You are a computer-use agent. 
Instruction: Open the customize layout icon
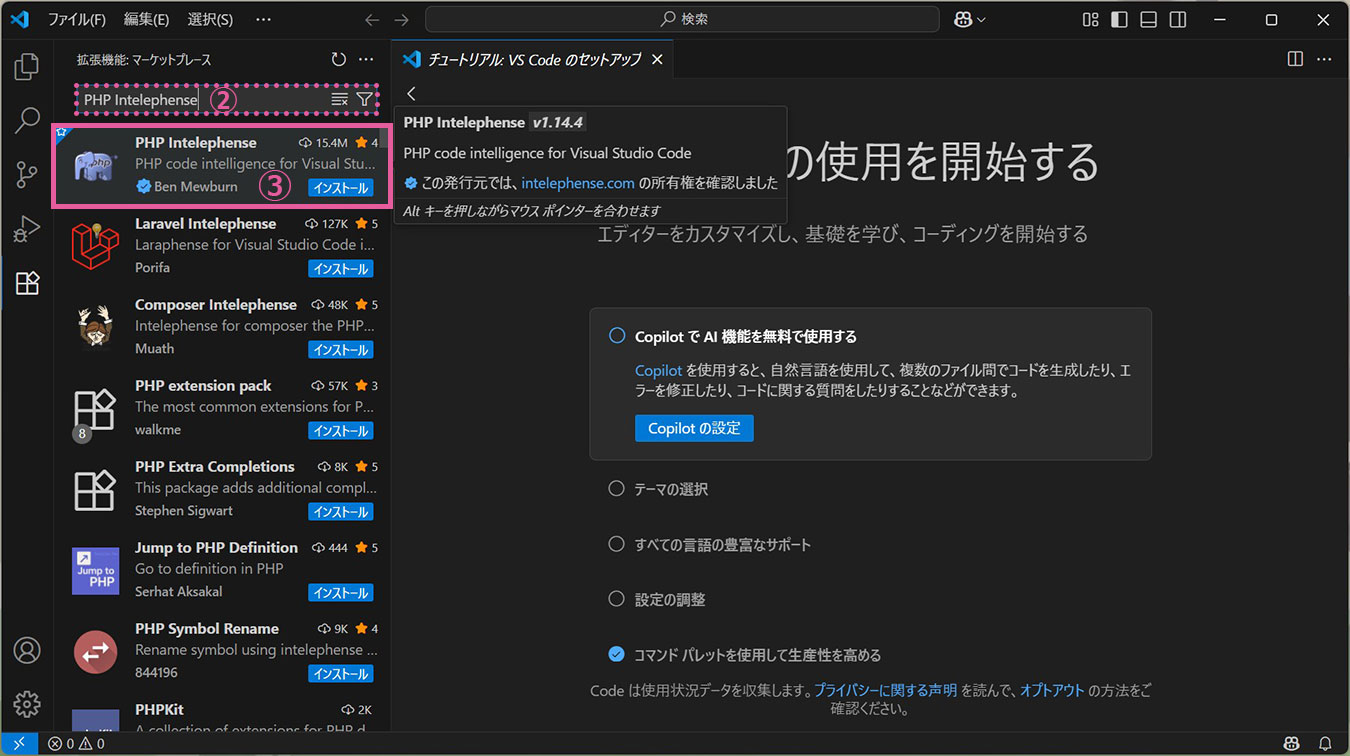pyautogui.click(x=1091, y=20)
